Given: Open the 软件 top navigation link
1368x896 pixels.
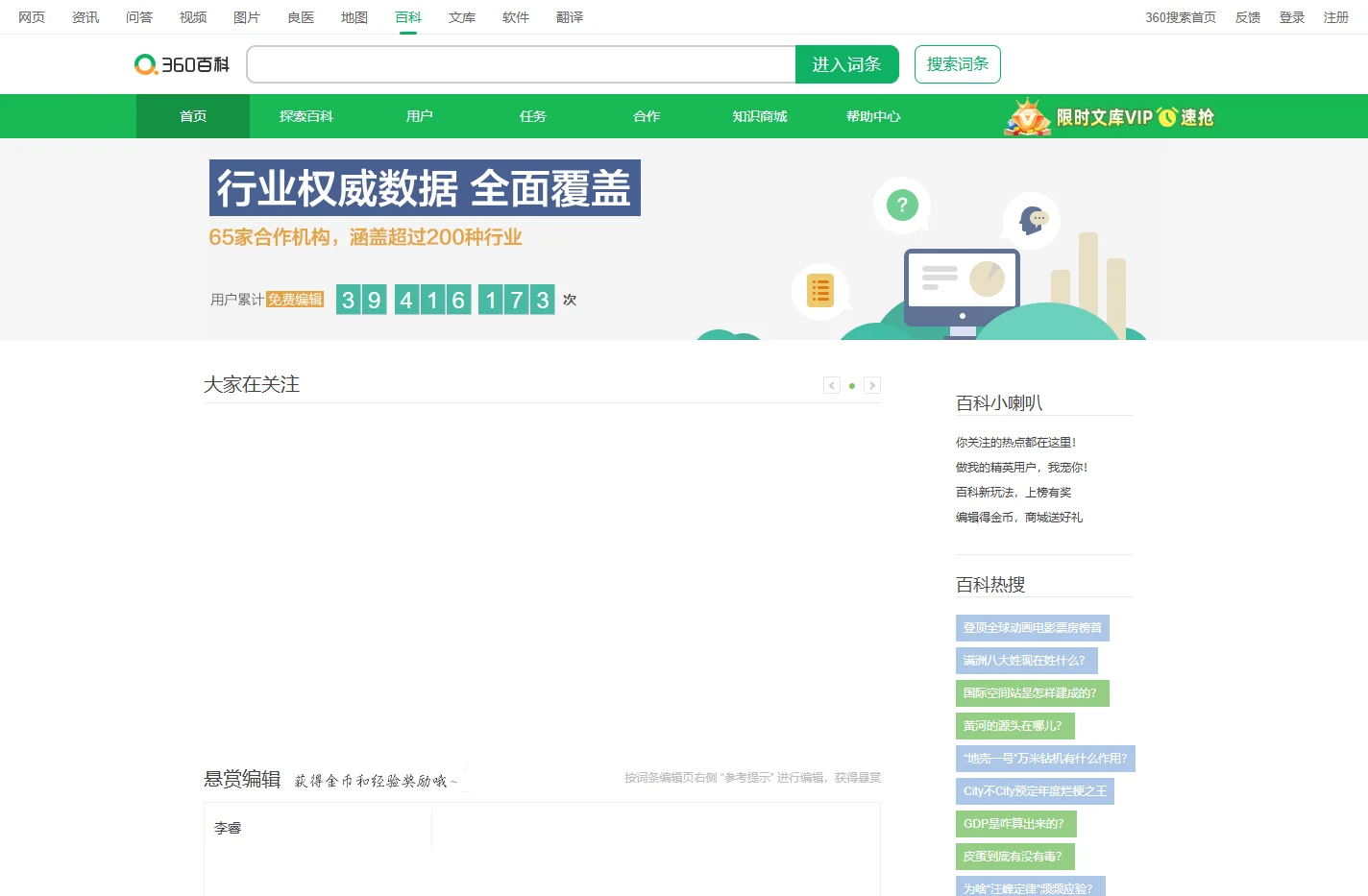Looking at the screenshot, I should point(516,17).
